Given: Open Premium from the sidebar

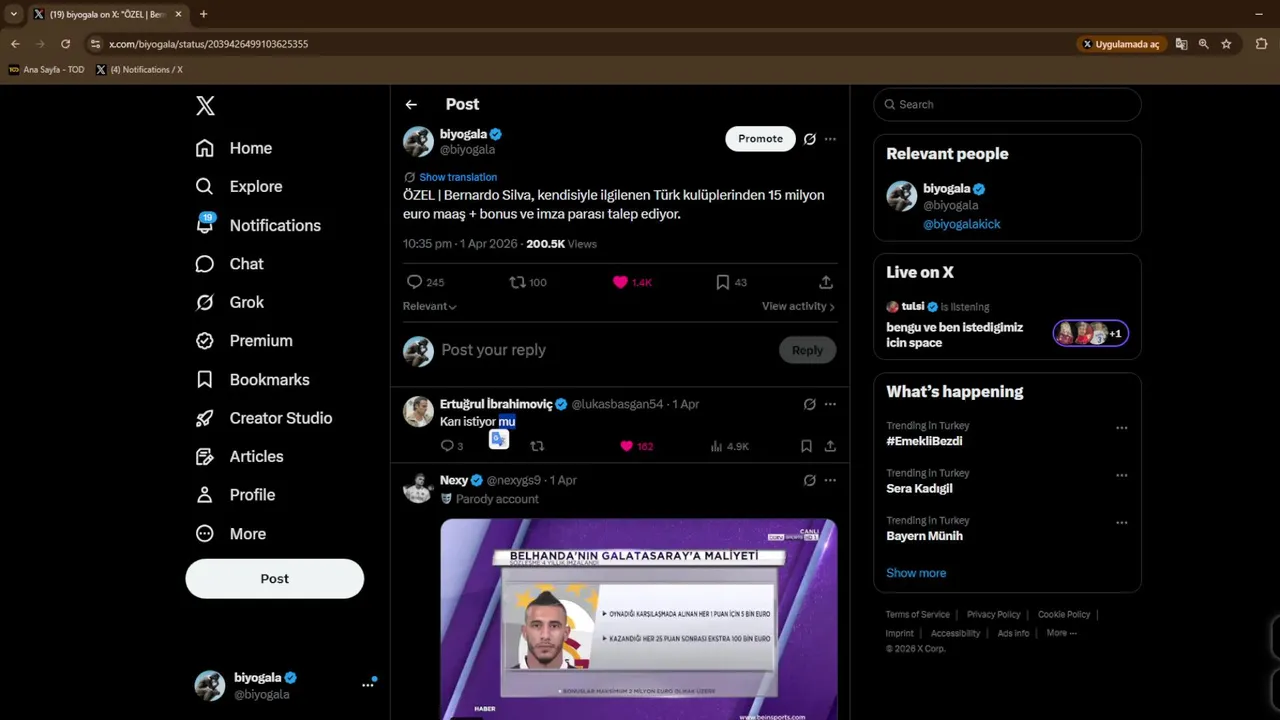Looking at the screenshot, I should 244,341.
